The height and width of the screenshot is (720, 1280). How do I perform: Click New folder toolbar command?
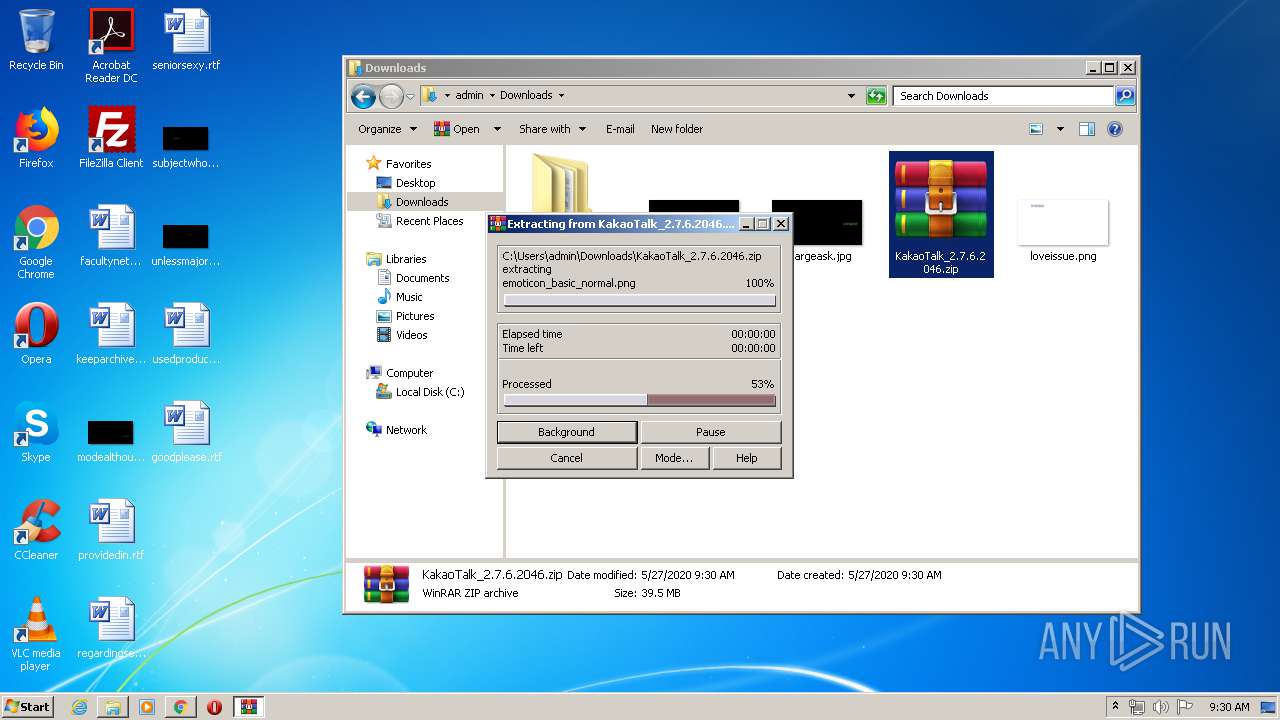click(677, 129)
